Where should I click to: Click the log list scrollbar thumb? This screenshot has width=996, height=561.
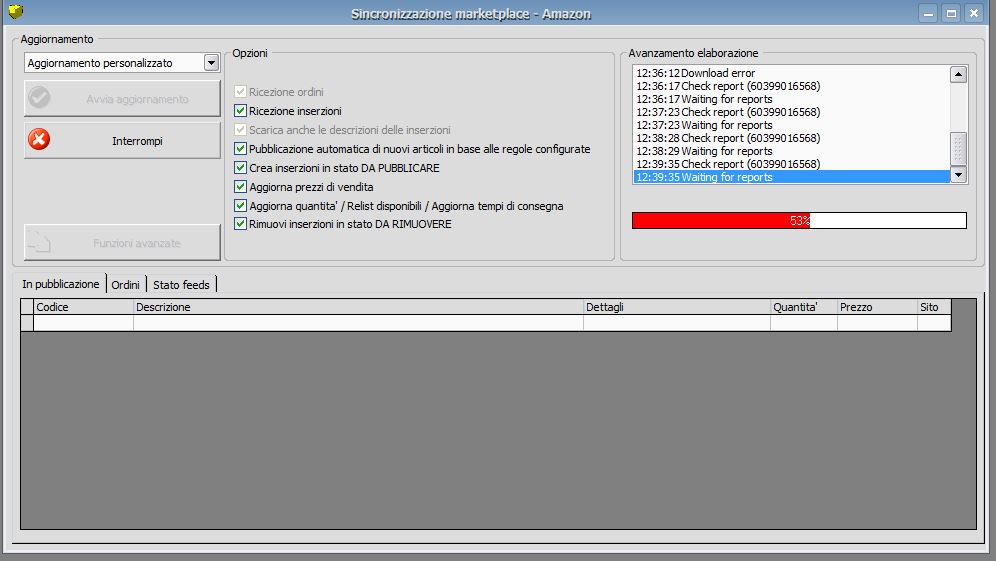point(959,149)
